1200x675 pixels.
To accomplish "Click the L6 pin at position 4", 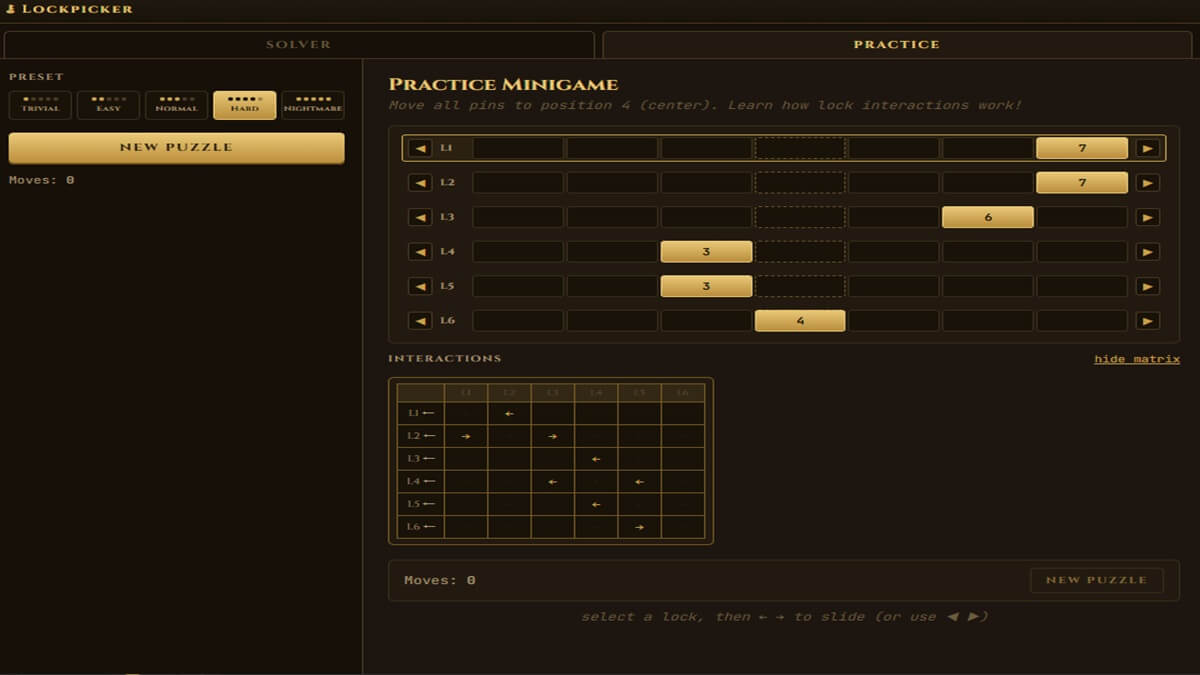I will 800,321.
